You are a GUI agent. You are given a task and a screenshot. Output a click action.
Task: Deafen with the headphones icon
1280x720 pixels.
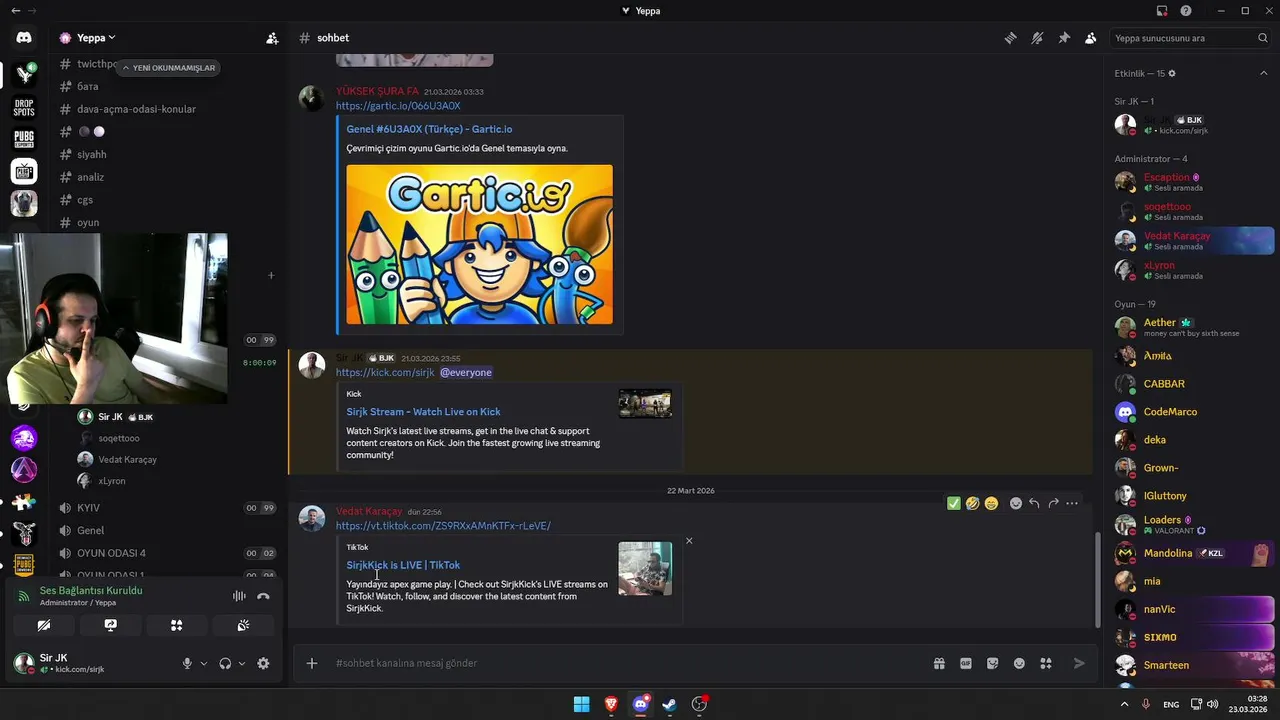pos(225,663)
